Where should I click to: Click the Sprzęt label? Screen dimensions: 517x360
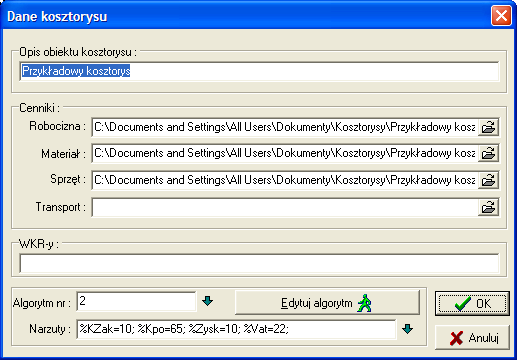point(68,179)
